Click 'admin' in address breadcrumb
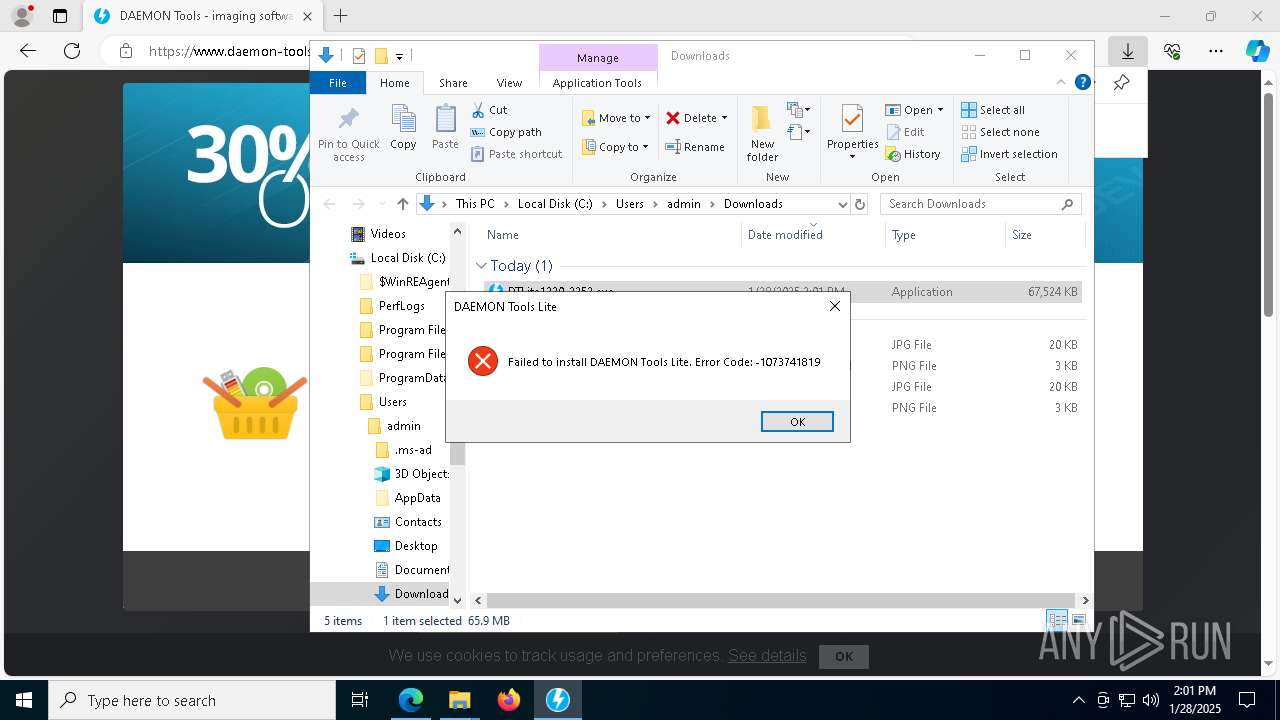The height and width of the screenshot is (720, 1280). tap(684, 204)
